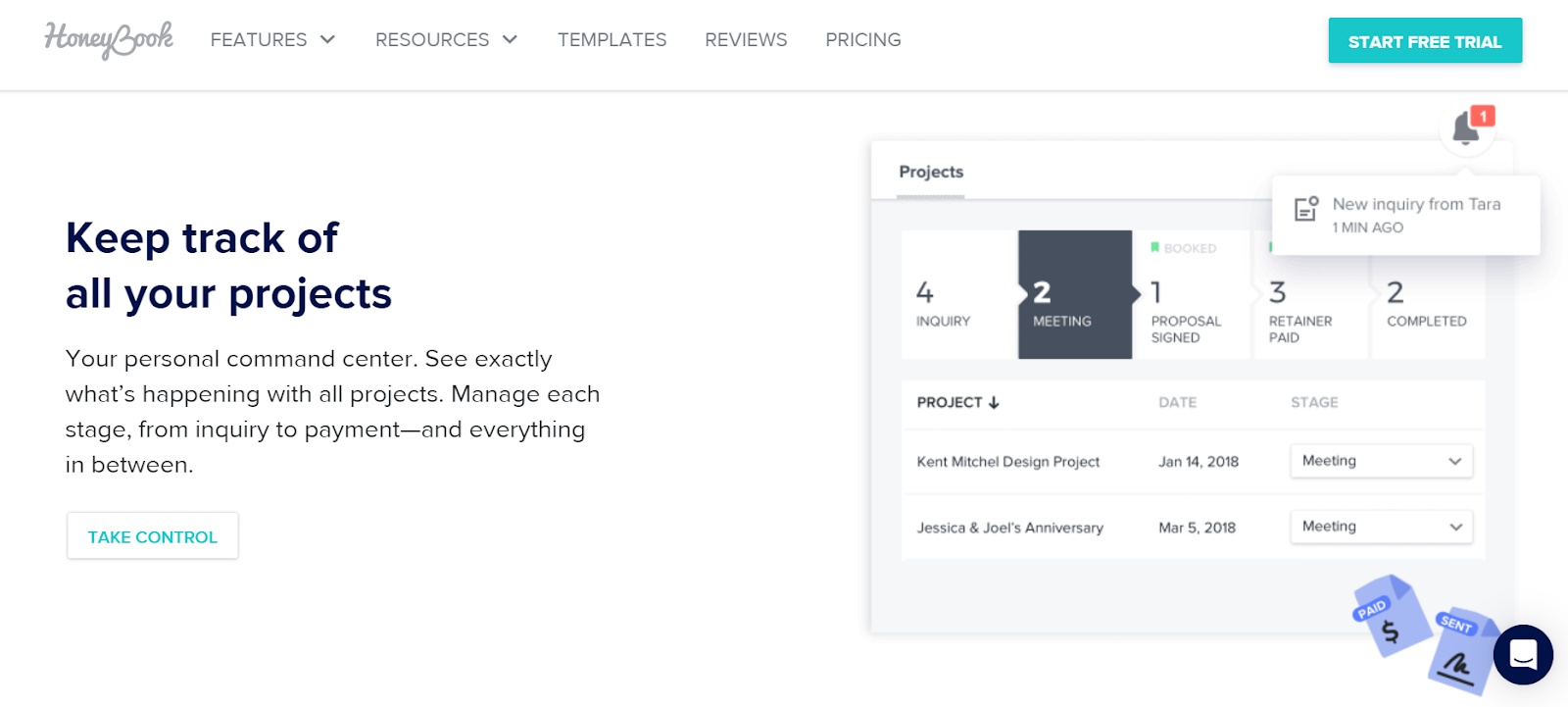Open the New inquiry from Tara notification
Image resolution: width=1568 pixels, height=707 pixels.
tap(1405, 215)
